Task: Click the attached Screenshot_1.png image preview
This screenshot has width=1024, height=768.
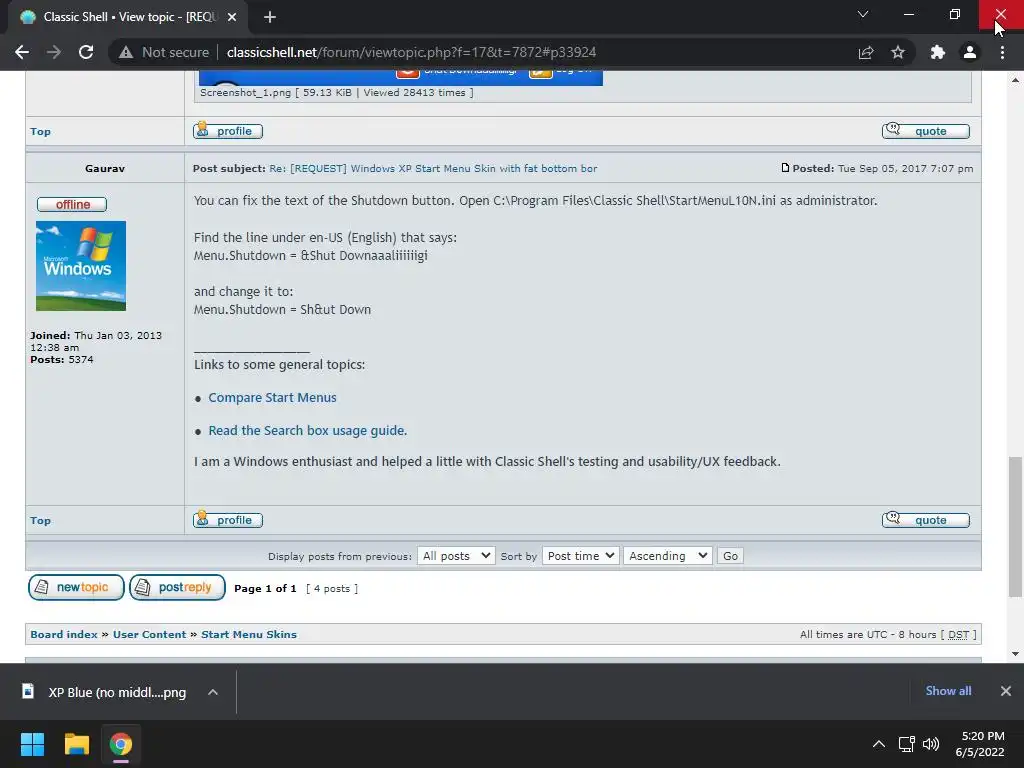Action: point(401,78)
